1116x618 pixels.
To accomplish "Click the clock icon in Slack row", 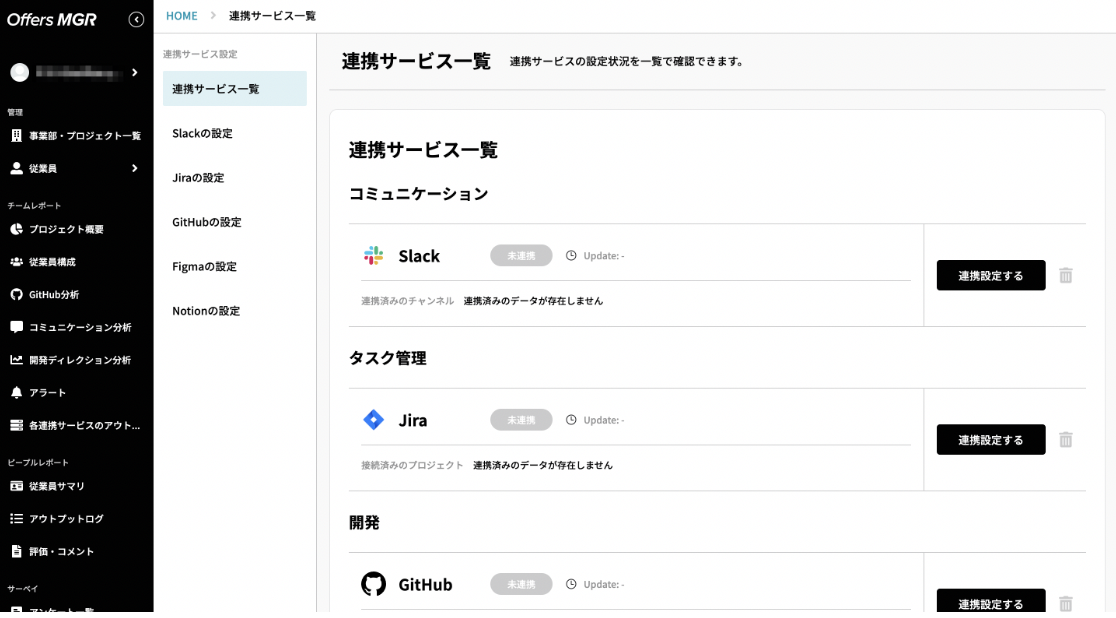I will (x=571, y=256).
